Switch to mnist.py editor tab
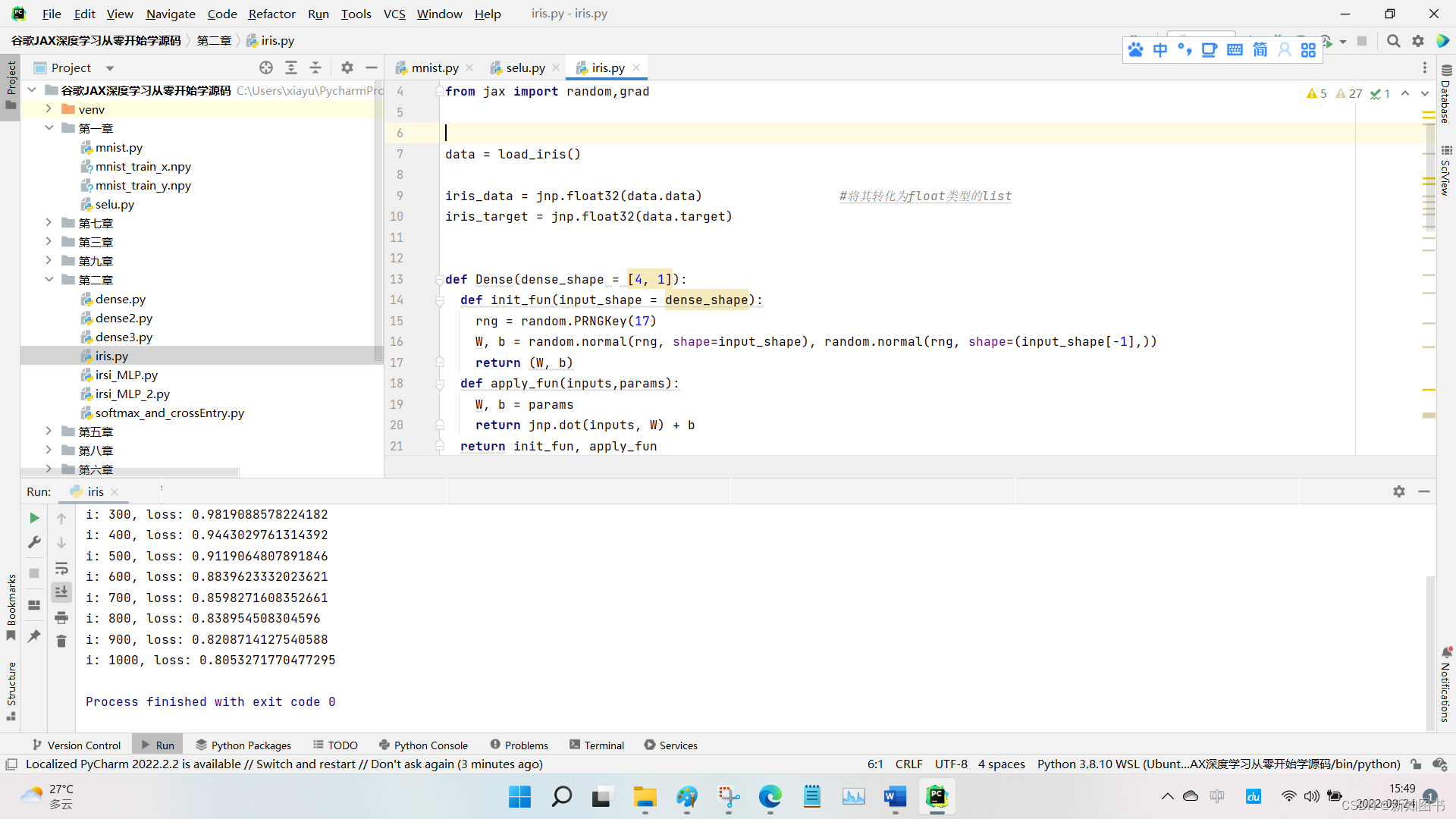 pyautogui.click(x=435, y=67)
